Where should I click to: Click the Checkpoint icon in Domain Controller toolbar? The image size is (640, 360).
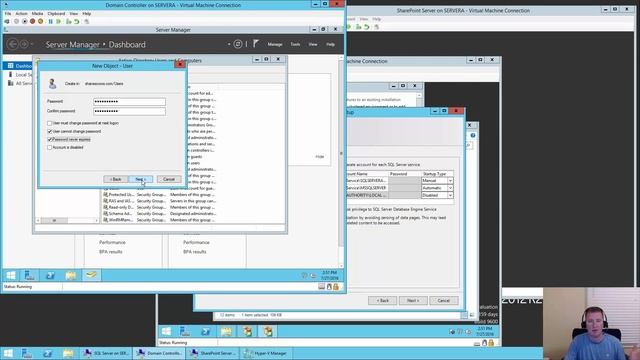(x=69, y=21)
